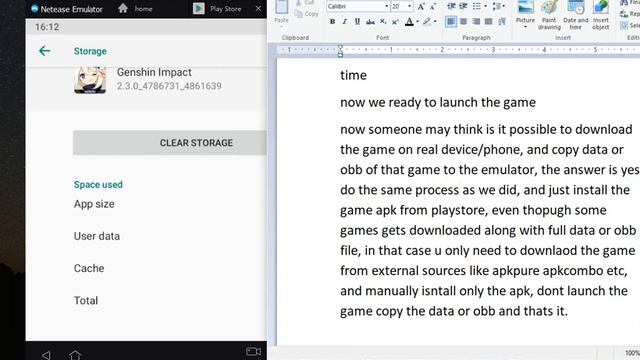Click 'now we ready to launch the game'
Image resolution: width=640 pixels, height=360 pixels.
point(438,102)
